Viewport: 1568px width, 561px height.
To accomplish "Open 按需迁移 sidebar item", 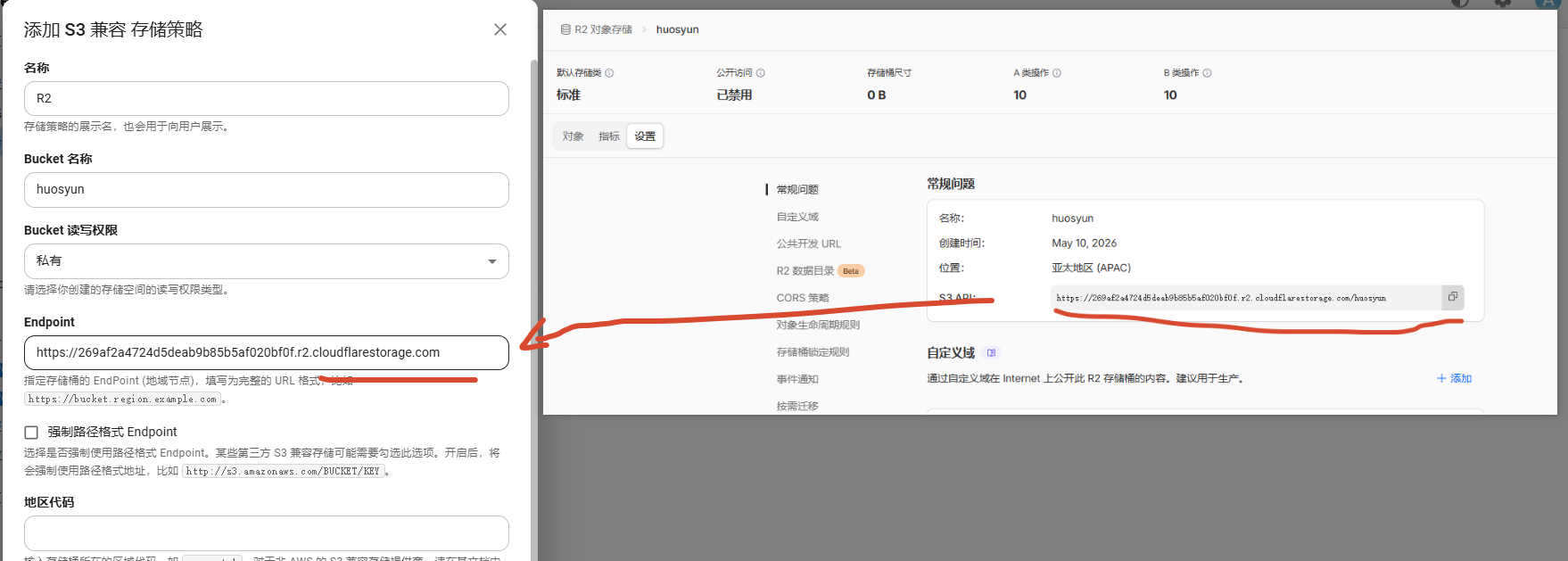I will pyautogui.click(x=797, y=406).
